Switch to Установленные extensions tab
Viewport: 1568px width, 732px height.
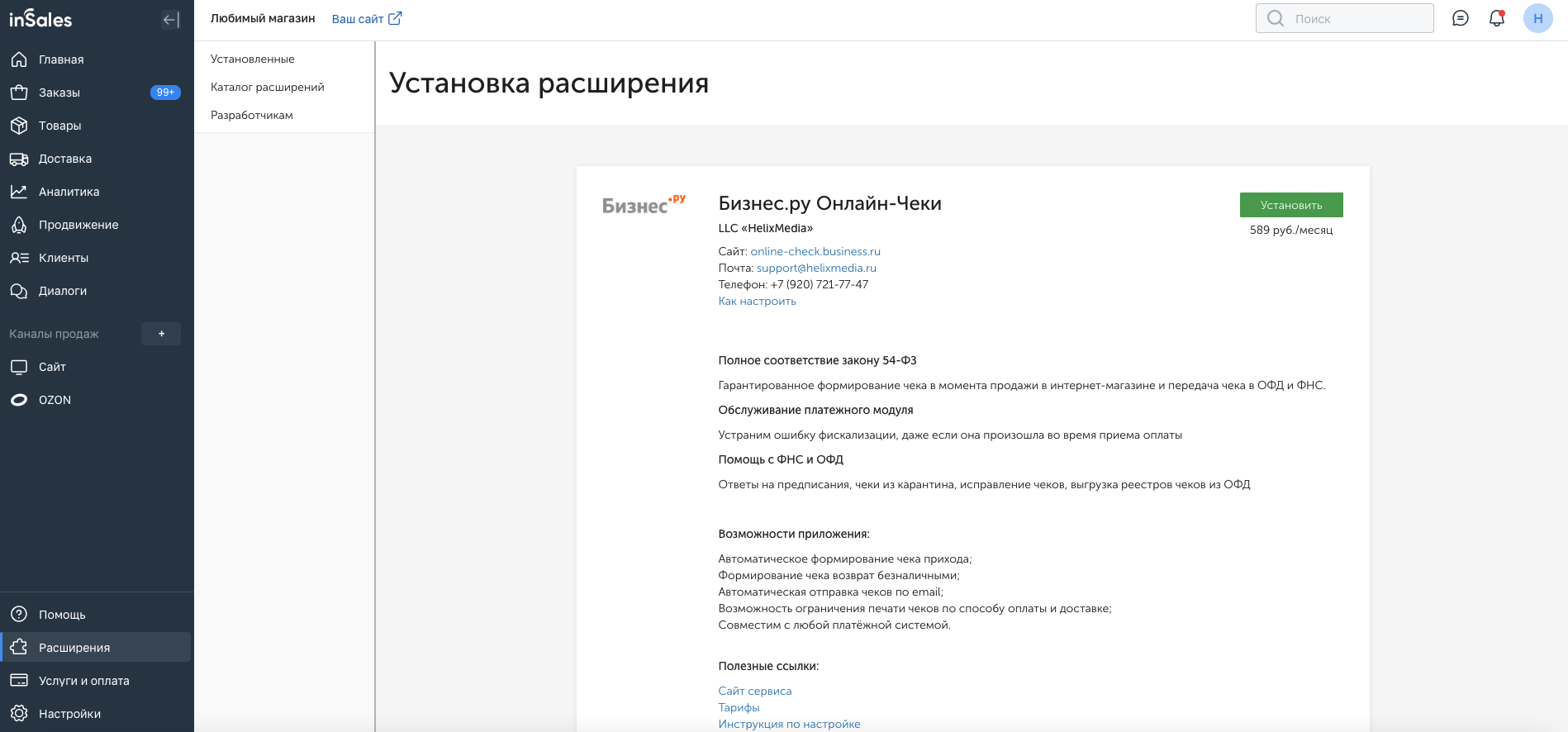coord(253,59)
